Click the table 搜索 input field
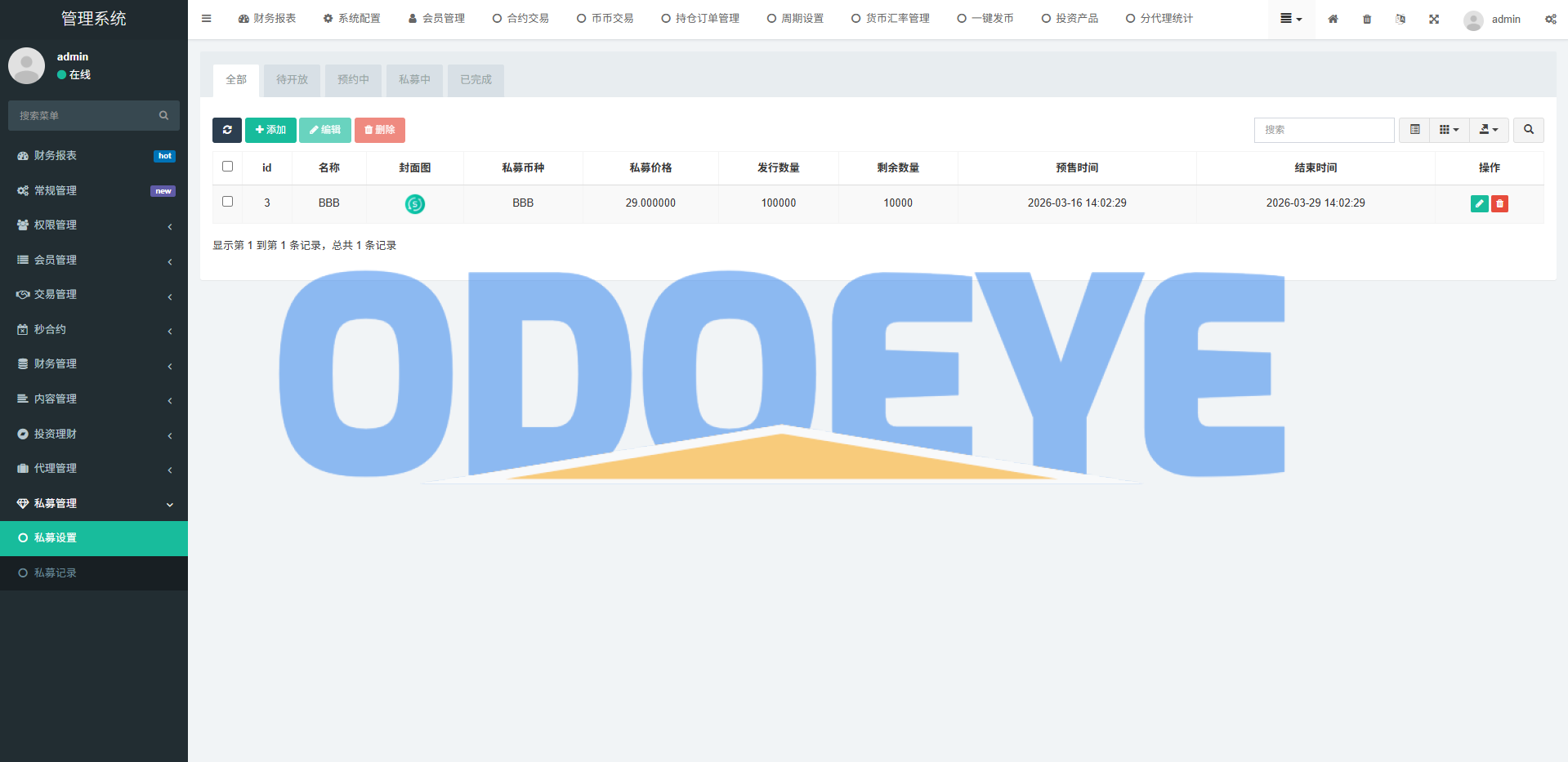The width and height of the screenshot is (1568, 762). [1324, 130]
